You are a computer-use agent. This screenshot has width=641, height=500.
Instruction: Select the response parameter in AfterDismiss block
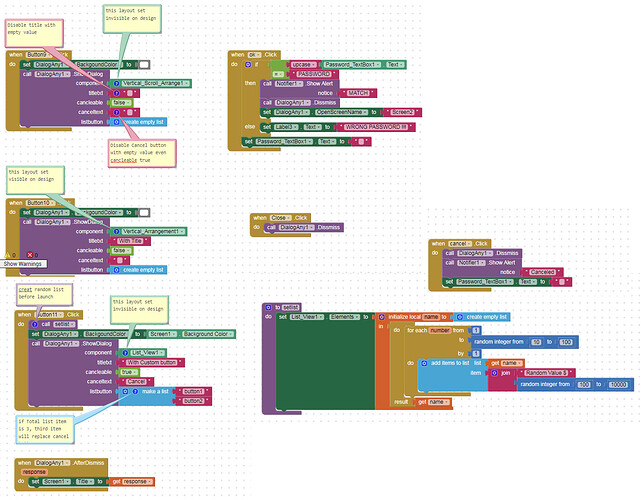coord(34,472)
